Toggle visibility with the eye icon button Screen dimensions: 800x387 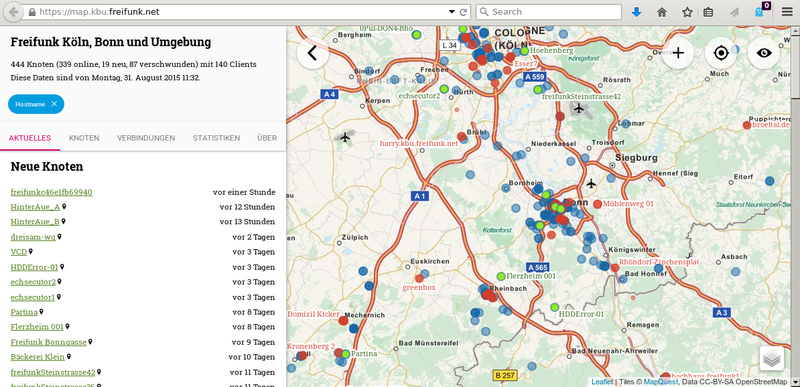tap(764, 53)
